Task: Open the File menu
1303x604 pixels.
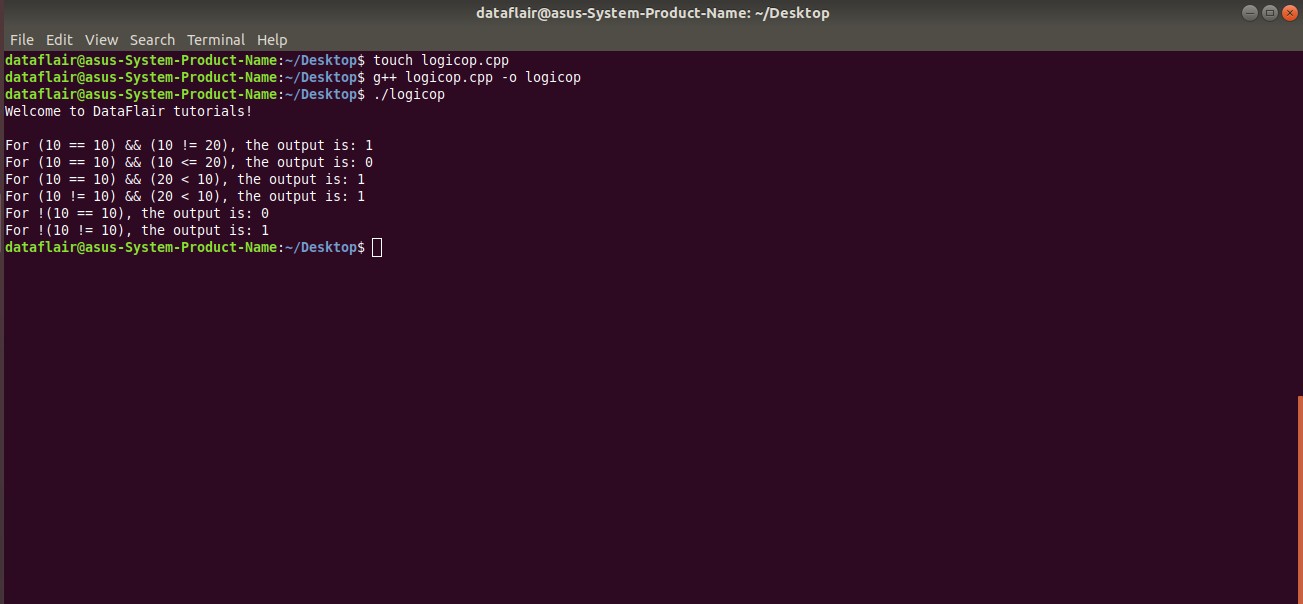Action: (22, 40)
